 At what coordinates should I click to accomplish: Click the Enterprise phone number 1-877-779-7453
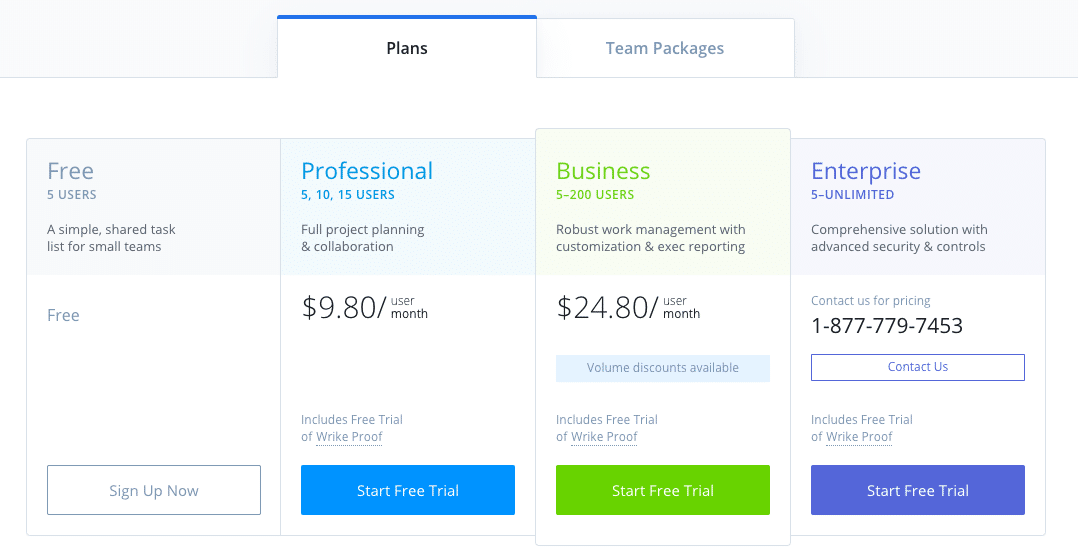[x=887, y=325]
